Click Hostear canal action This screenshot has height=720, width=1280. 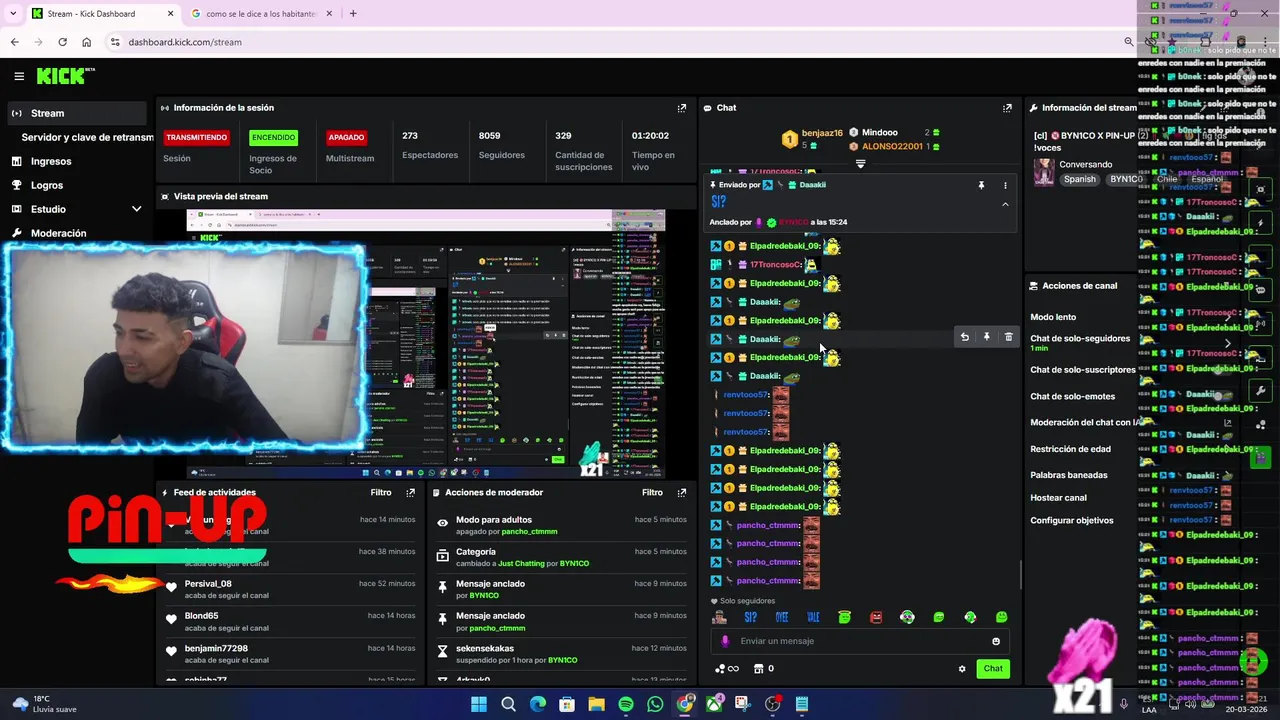[1058, 498]
